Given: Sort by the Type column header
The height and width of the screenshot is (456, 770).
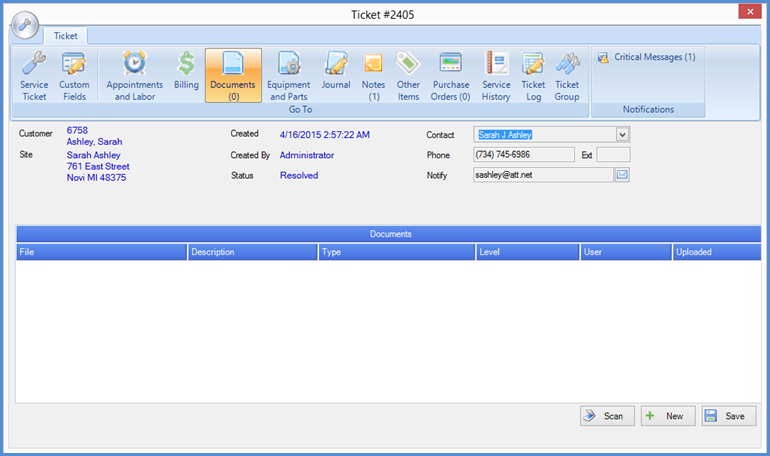Looking at the screenshot, I should click(397, 252).
